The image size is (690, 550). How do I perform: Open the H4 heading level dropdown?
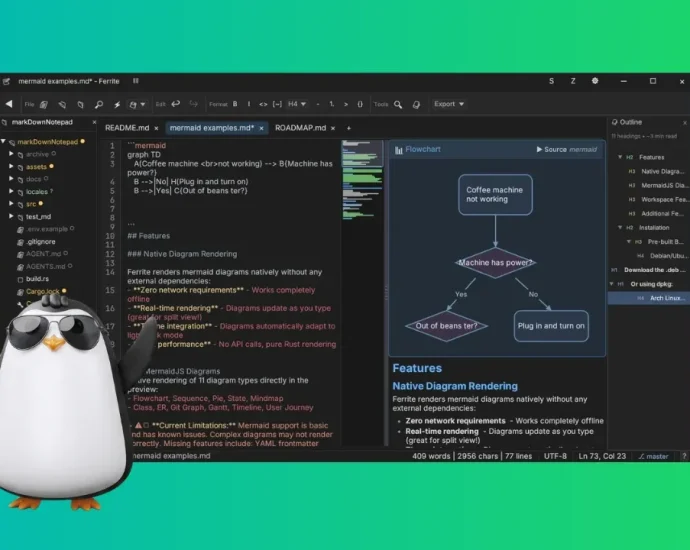pyautogui.click(x=297, y=104)
